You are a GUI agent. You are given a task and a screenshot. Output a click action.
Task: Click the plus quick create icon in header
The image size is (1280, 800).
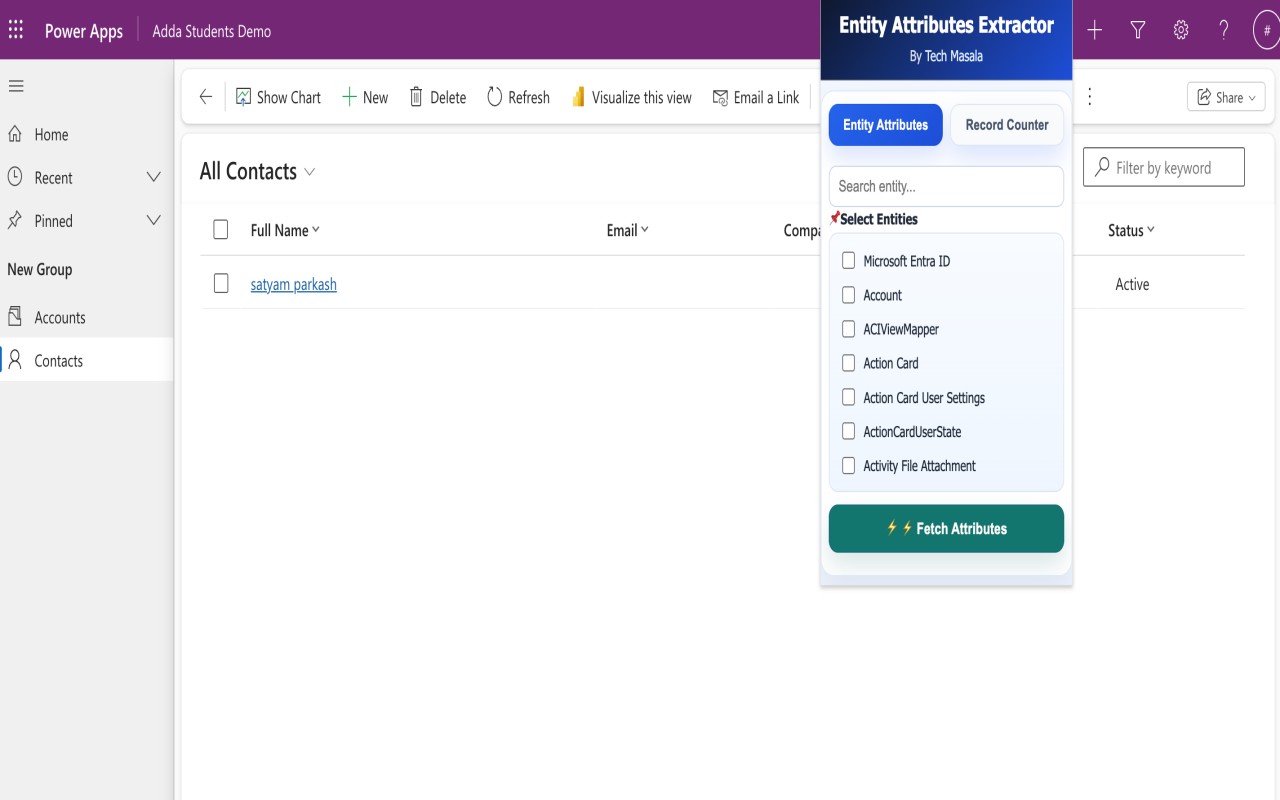1095,30
